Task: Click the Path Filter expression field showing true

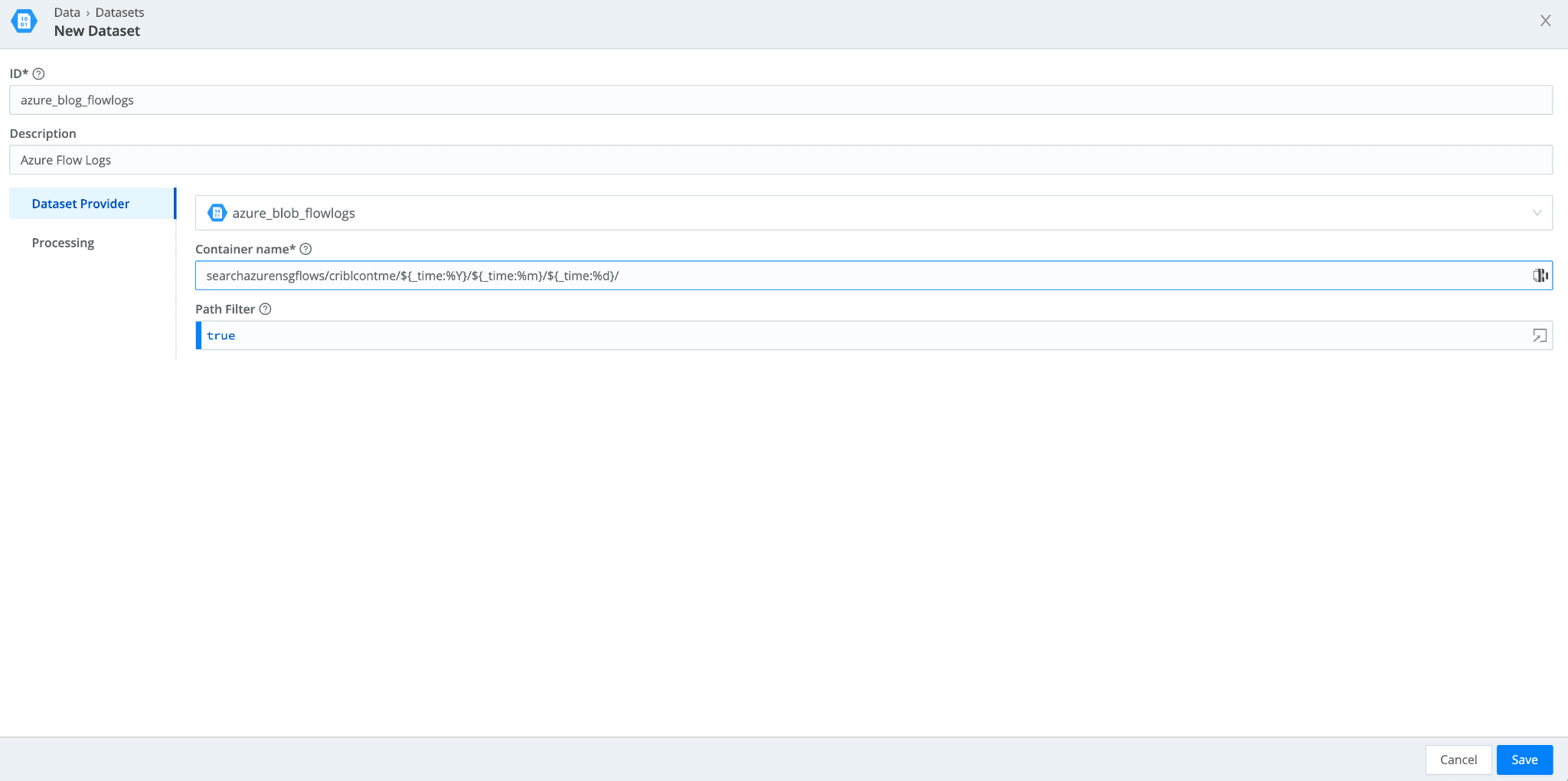Action: click(857, 336)
